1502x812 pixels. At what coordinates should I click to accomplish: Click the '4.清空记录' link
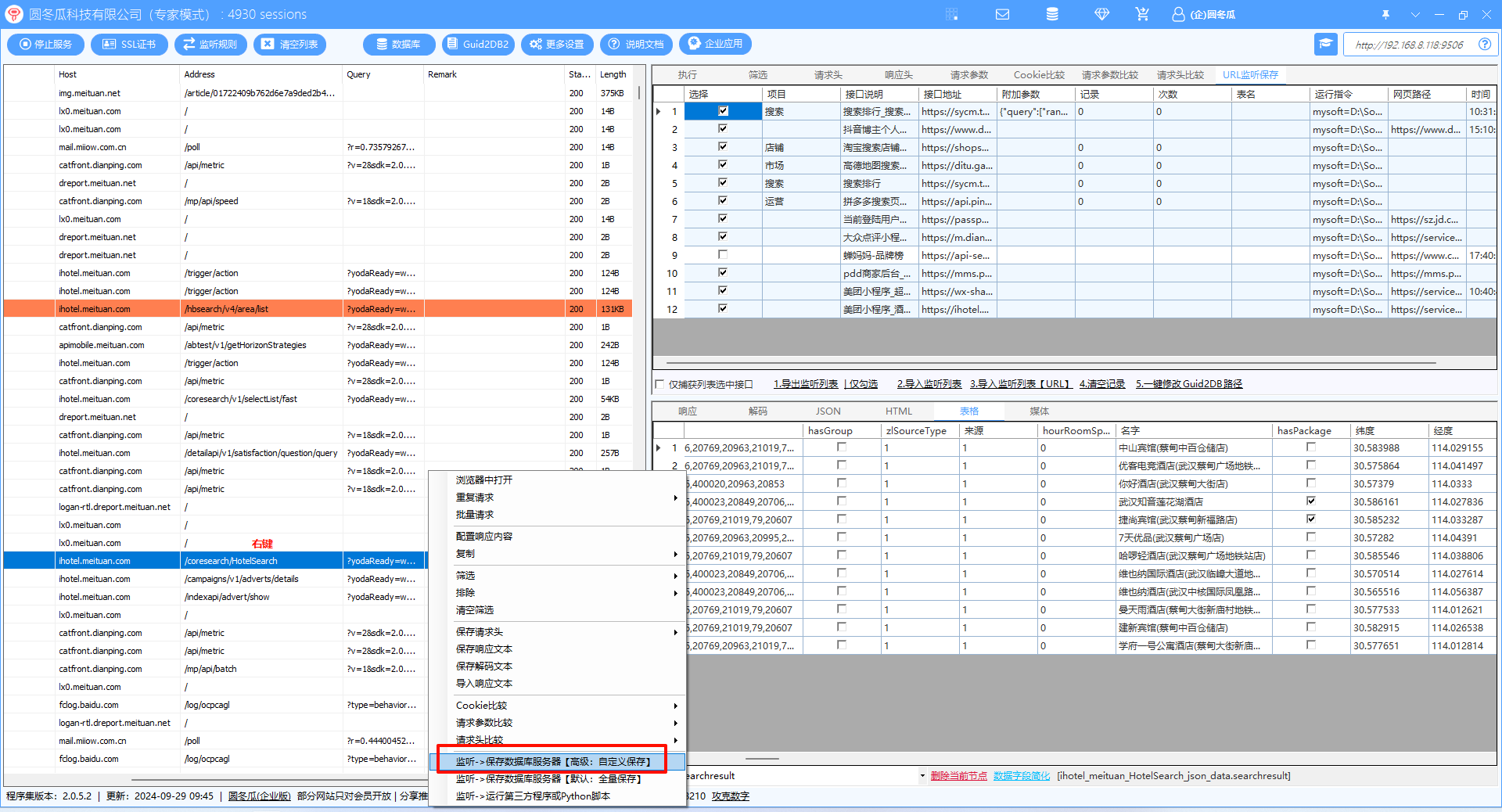click(x=1101, y=384)
